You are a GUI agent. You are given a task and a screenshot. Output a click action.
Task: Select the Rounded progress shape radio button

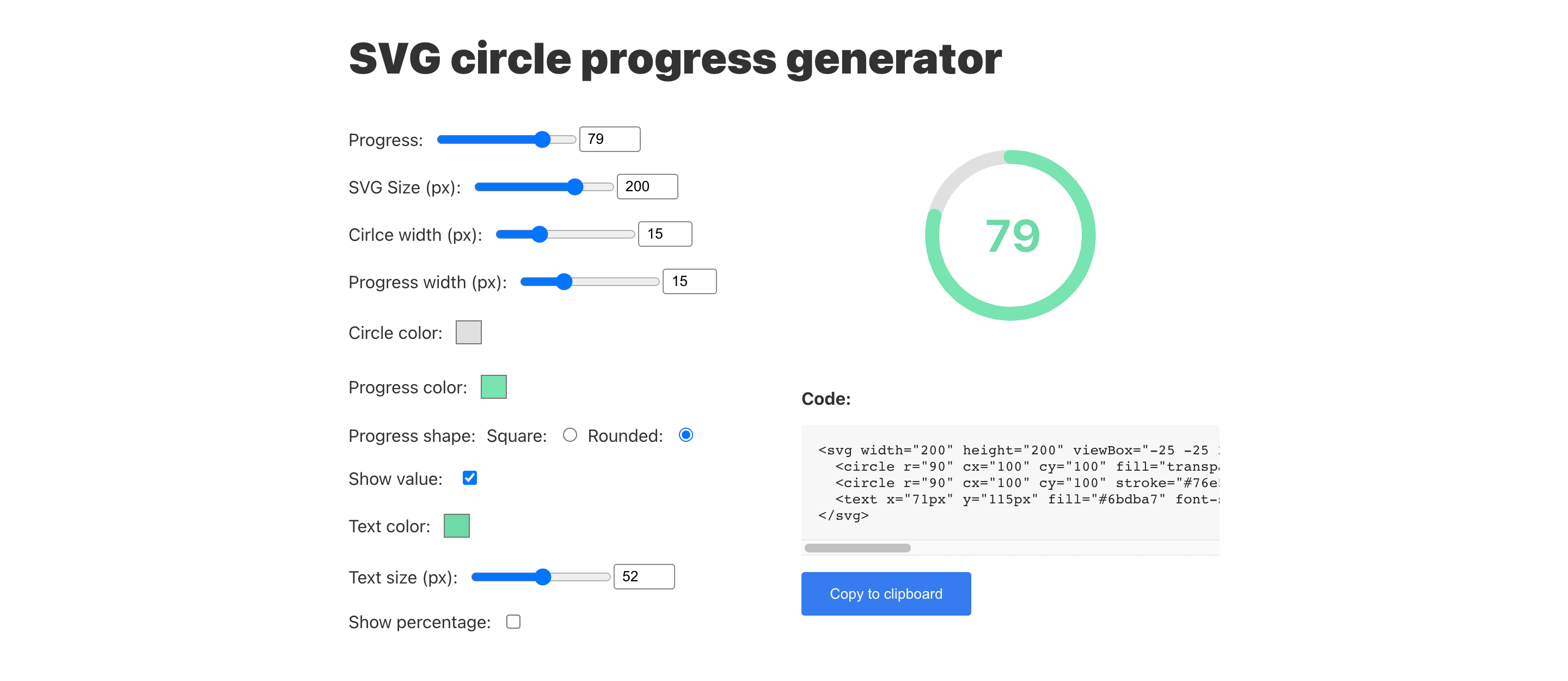pos(686,435)
